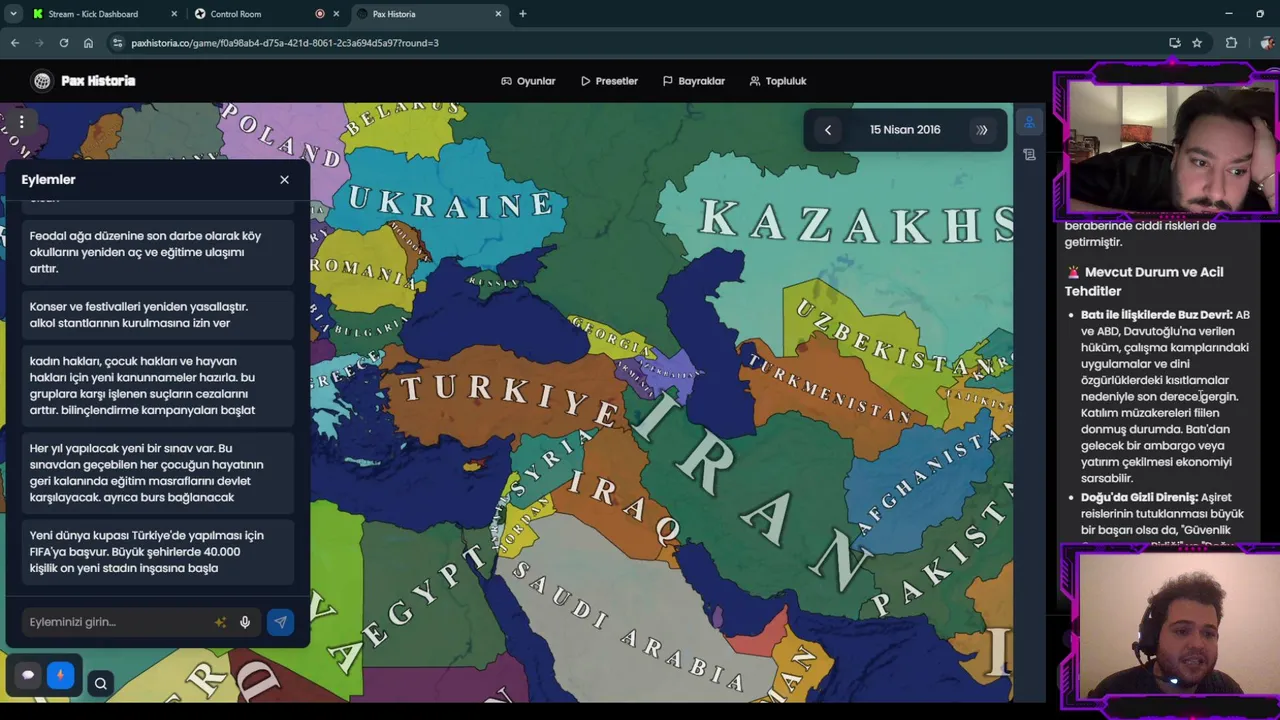Open a new browser tab
This screenshot has width=1280, height=720.
pos(522,14)
